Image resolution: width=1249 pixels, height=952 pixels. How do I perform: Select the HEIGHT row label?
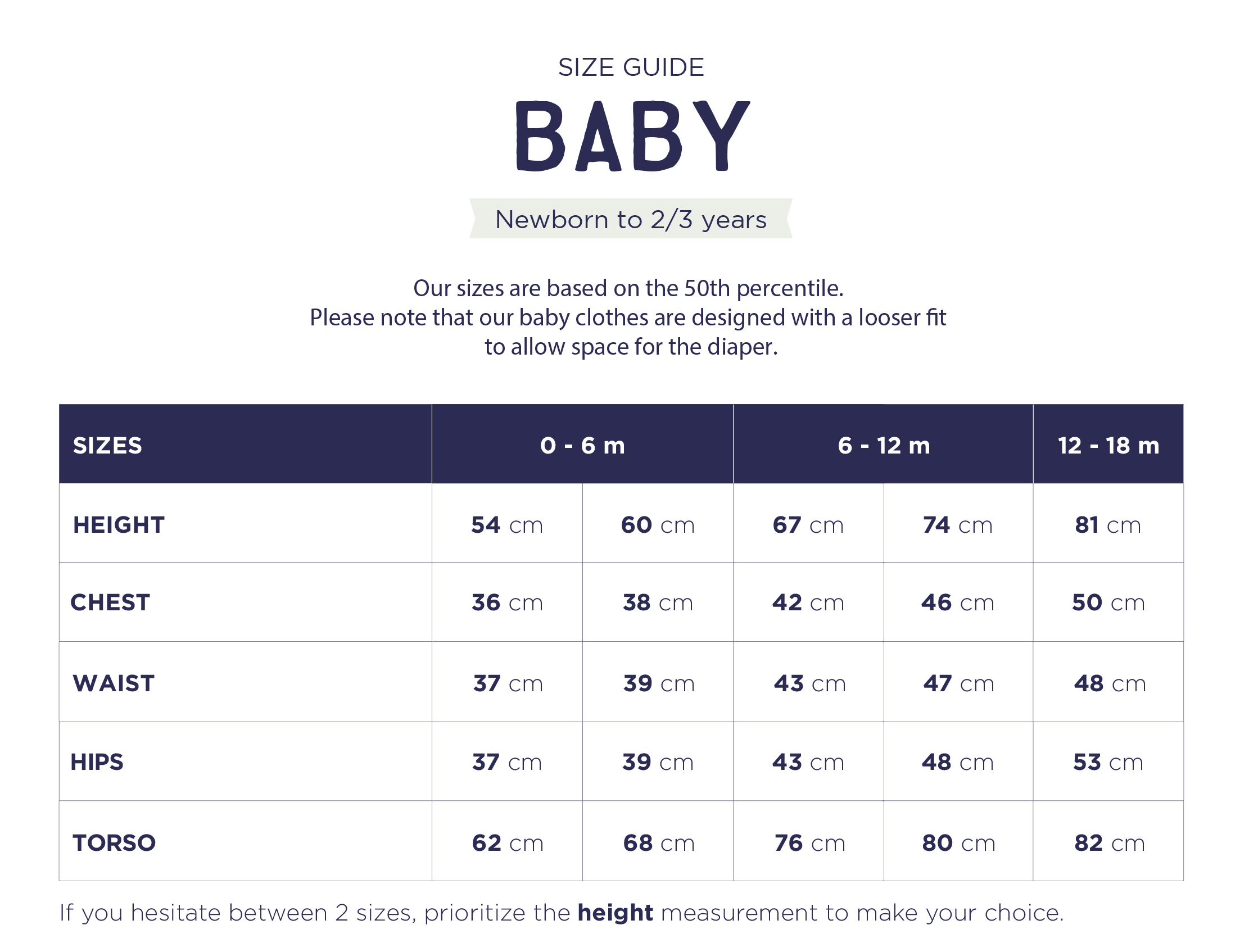[x=119, y=525]
